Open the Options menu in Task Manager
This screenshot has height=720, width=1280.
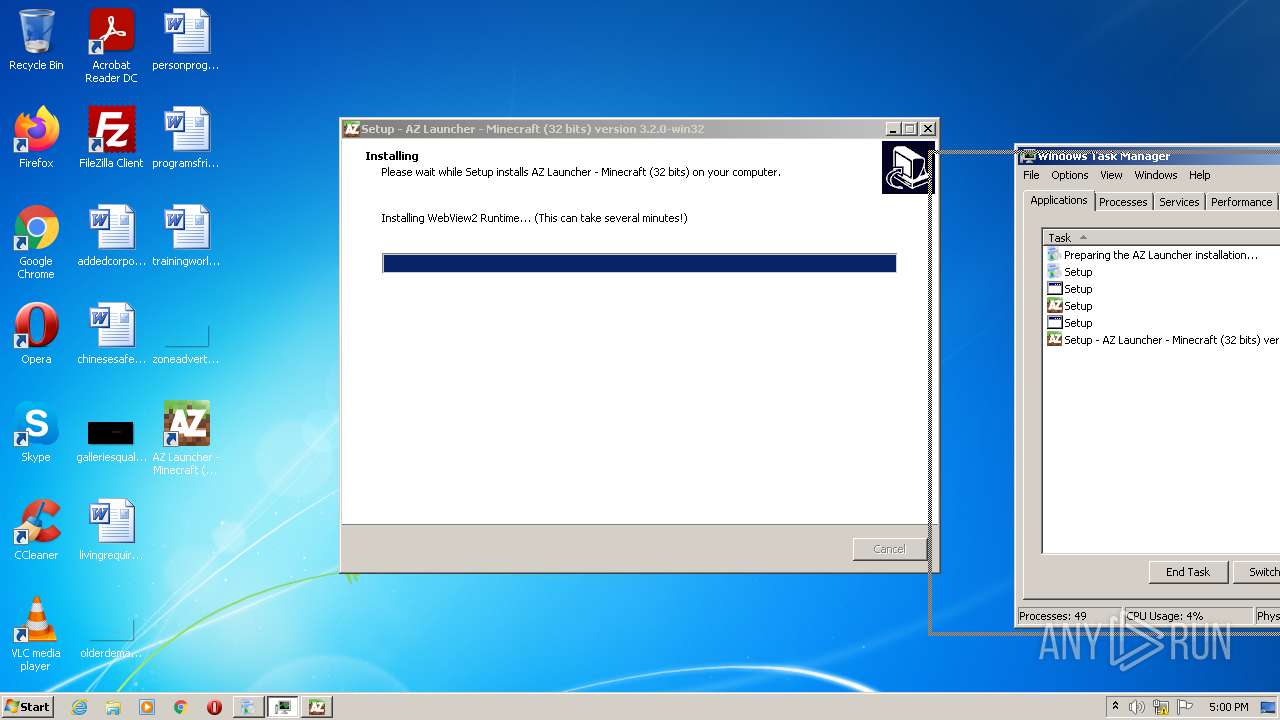coord(1069,175)
